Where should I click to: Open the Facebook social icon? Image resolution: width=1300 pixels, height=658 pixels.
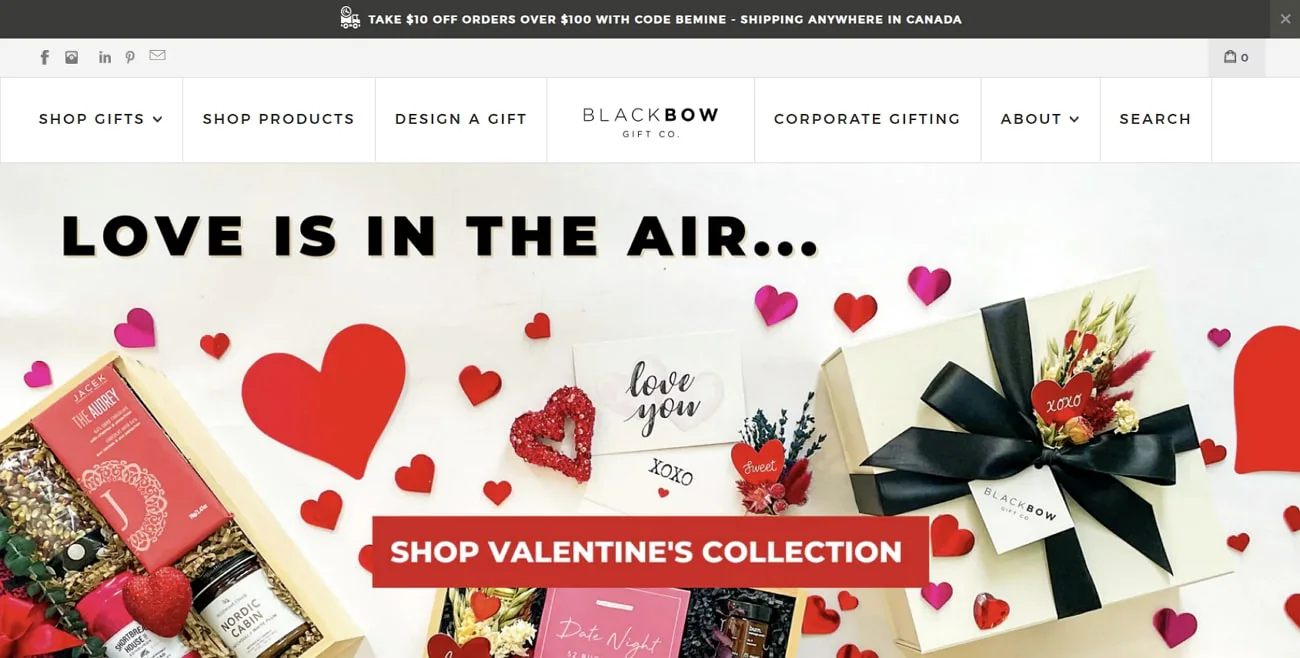coord(44,58)
